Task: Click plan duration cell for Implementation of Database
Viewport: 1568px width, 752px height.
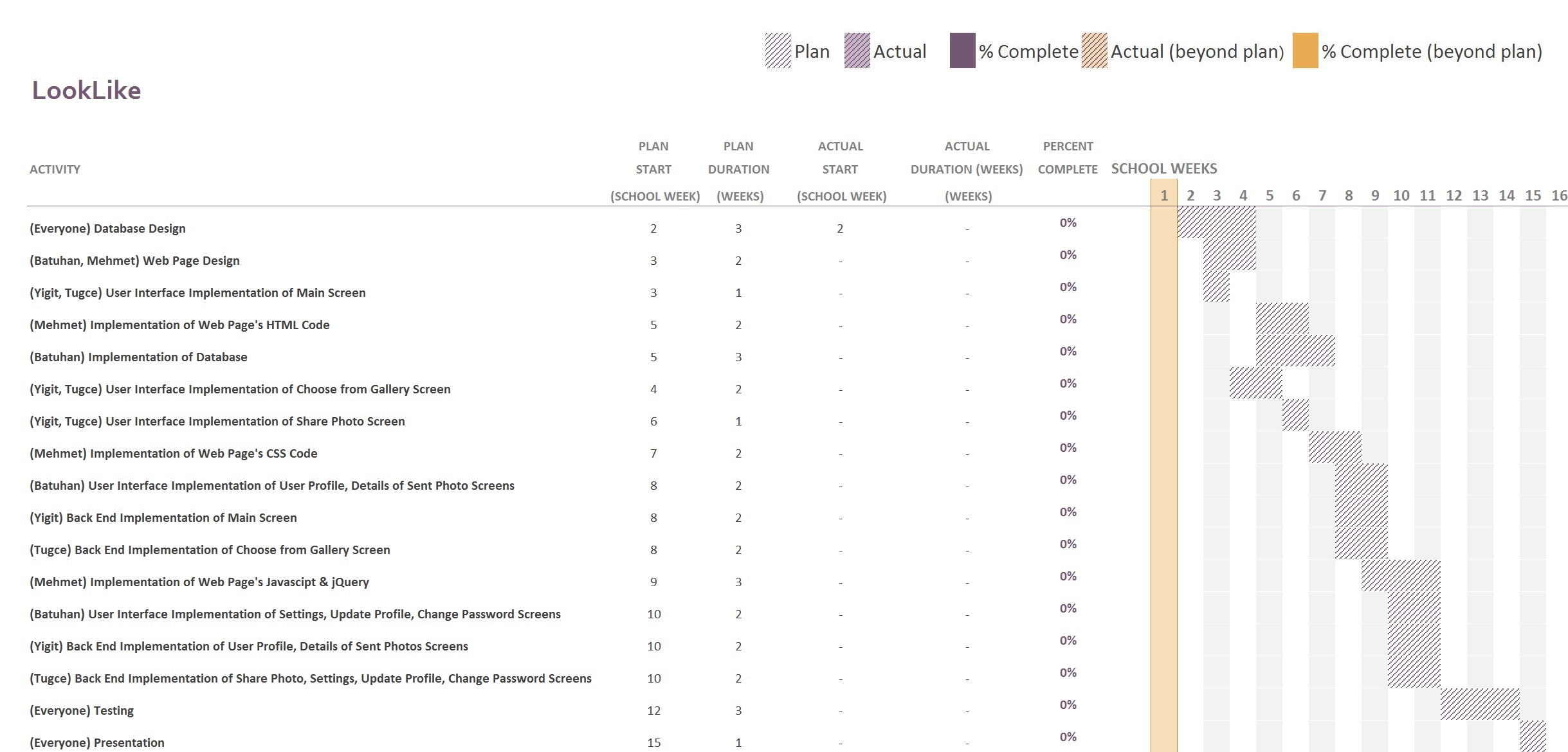Action: pos(738,357)
